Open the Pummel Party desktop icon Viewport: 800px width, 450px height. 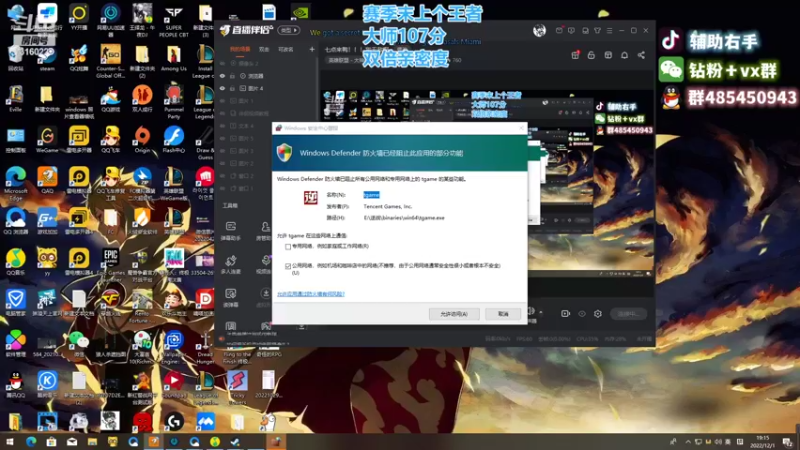[x=173, y=103]
